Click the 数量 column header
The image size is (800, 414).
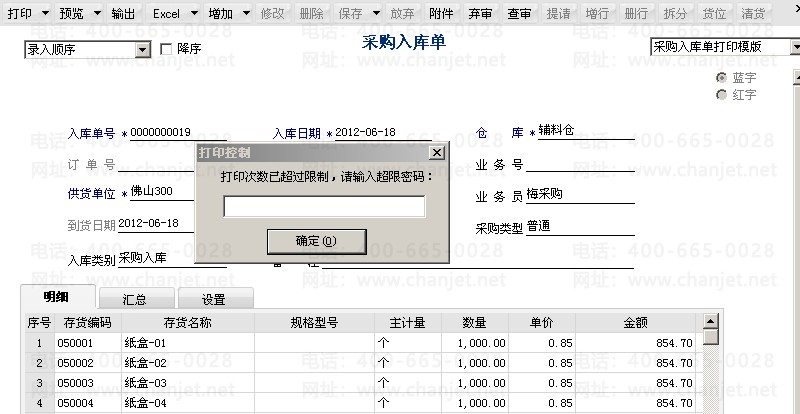coord(474,323)
